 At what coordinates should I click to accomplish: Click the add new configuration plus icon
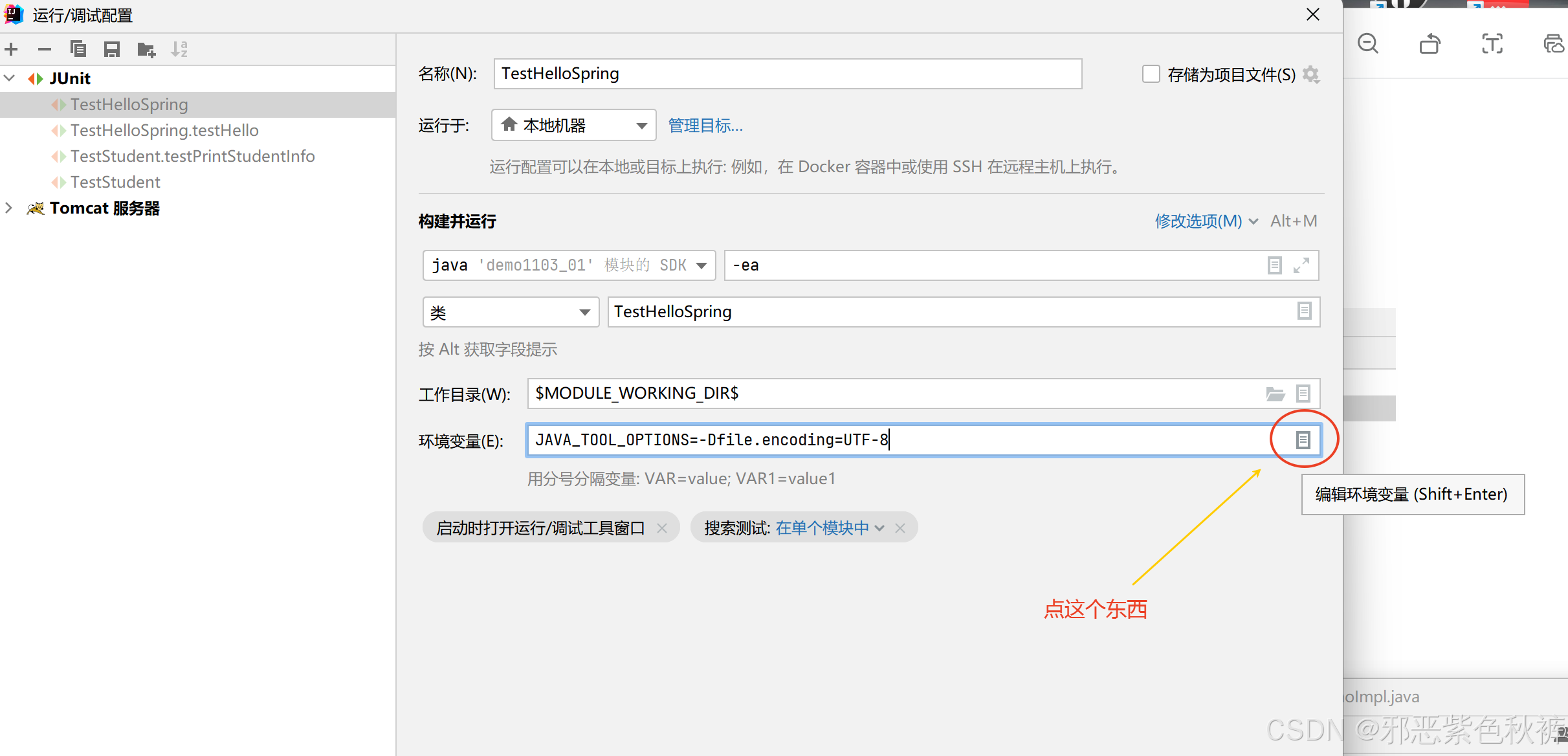tap(11, 49)
